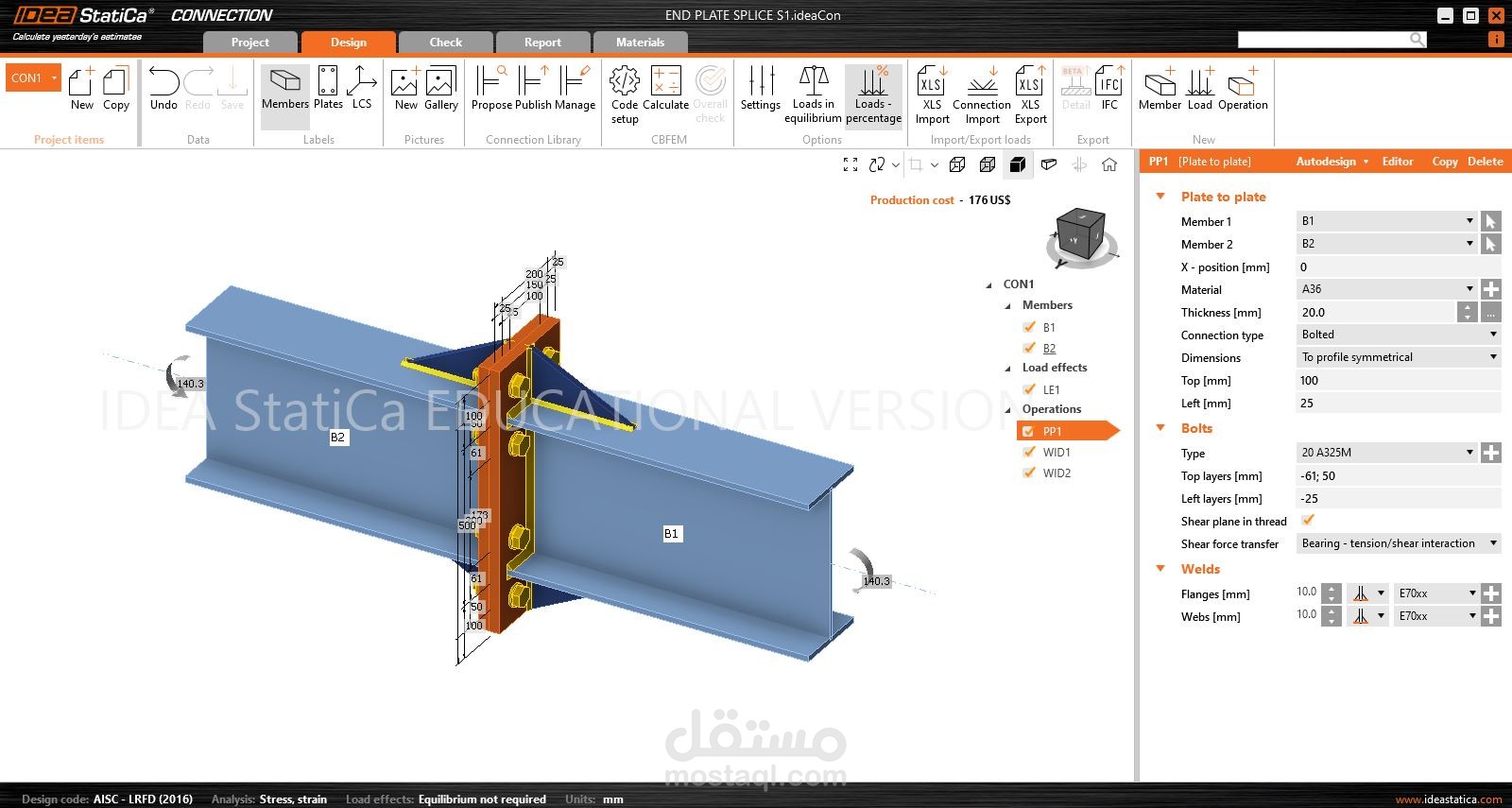The height and width of the screenshot is (808, 1512).
Task: Uncheck member B1 visibility
Action: (1029, 327)
